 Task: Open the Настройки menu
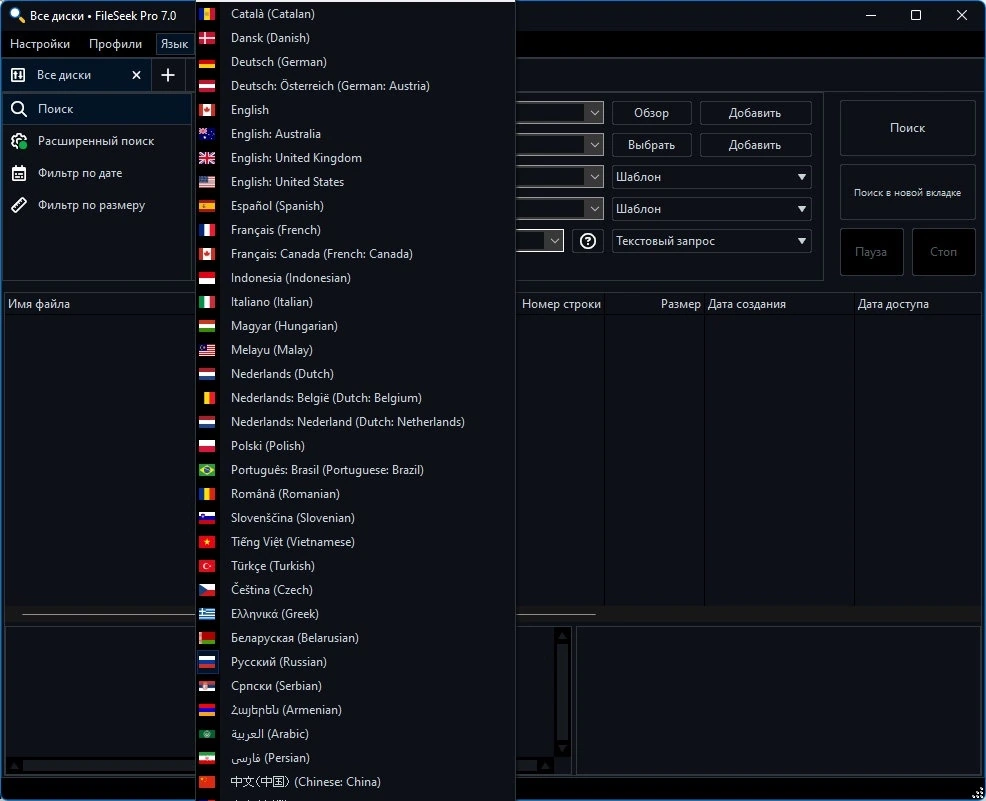tap(40, 44)
